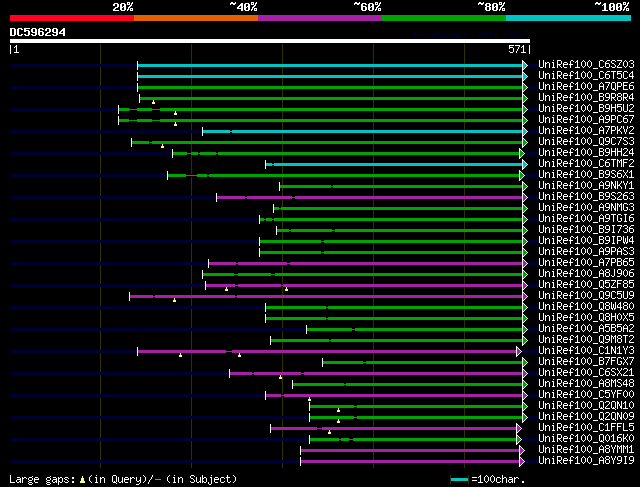Open the UniRef100_B9S6X1 label

click(x=586, y=174)
